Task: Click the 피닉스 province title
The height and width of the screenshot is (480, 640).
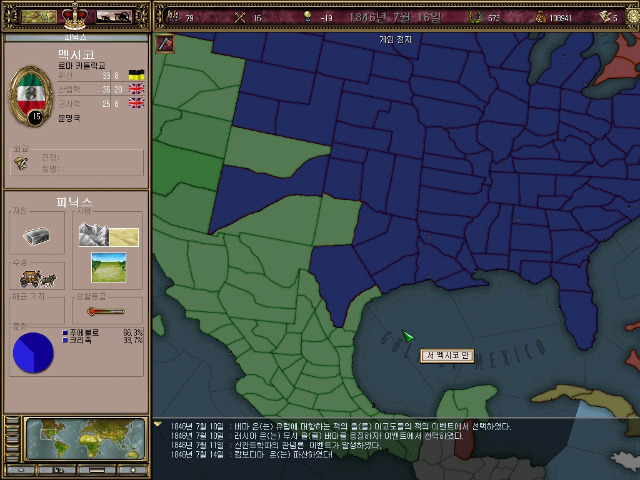Action: [x=74, y=202]
